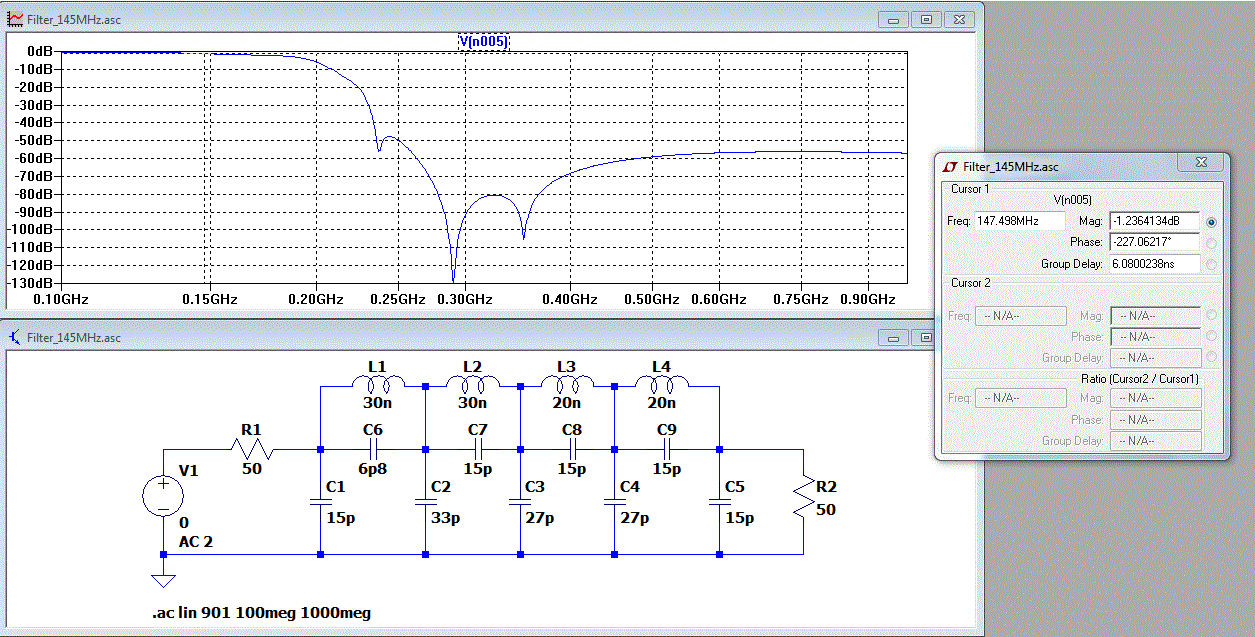
Task: Select Cursor 1 Mag radio button
Action: pyautogui.click(x=1213, y=222)
